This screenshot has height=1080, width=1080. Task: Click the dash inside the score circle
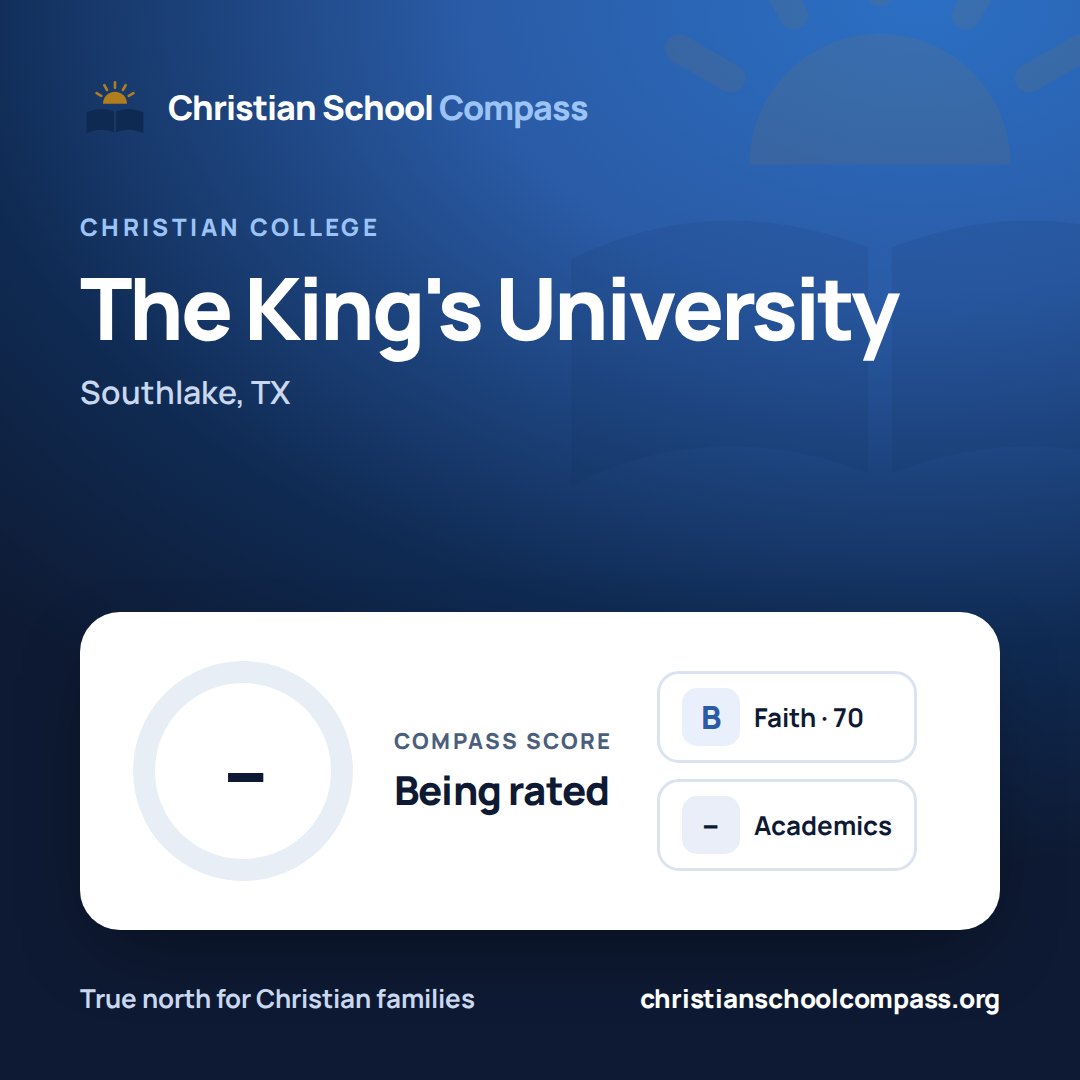(x=245, y=778)
